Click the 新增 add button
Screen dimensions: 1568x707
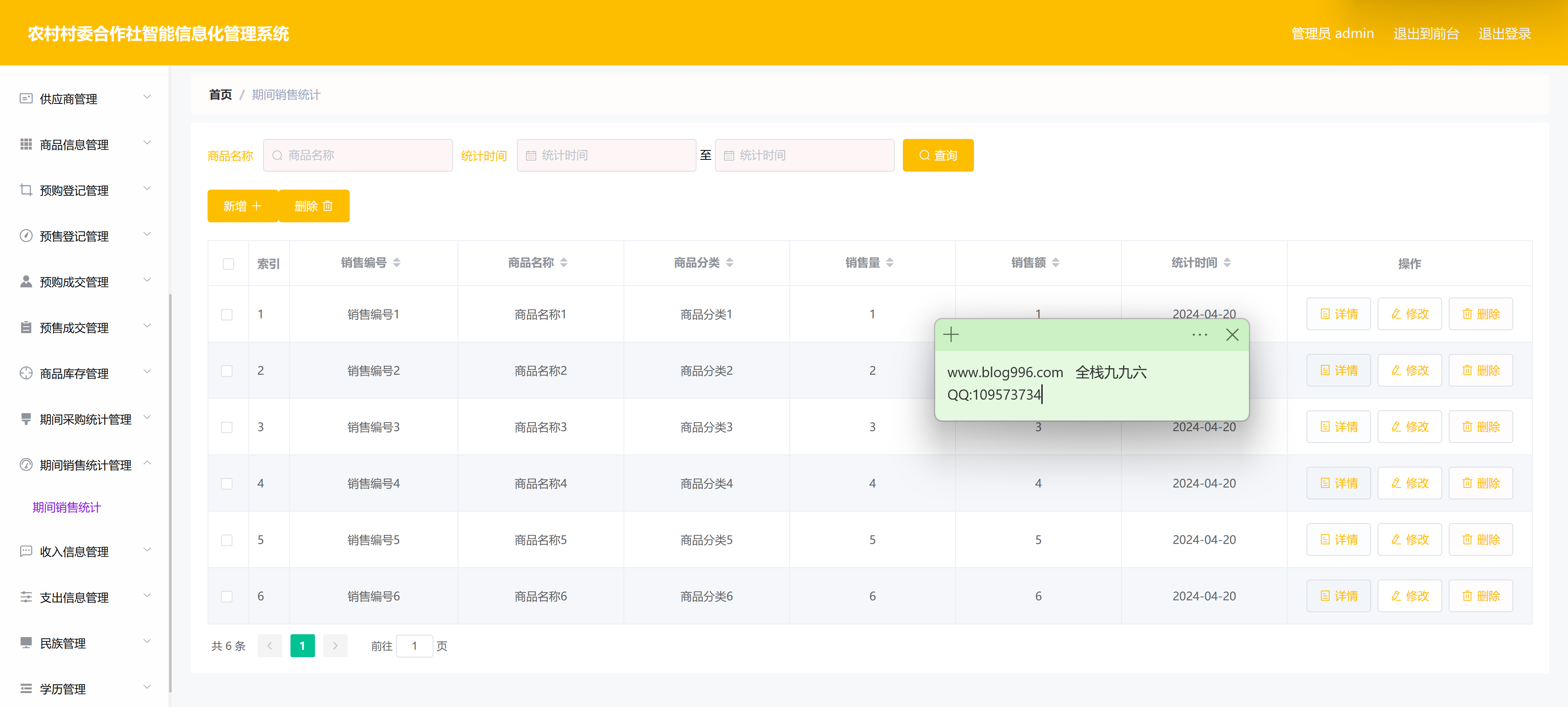coord(242,206)
